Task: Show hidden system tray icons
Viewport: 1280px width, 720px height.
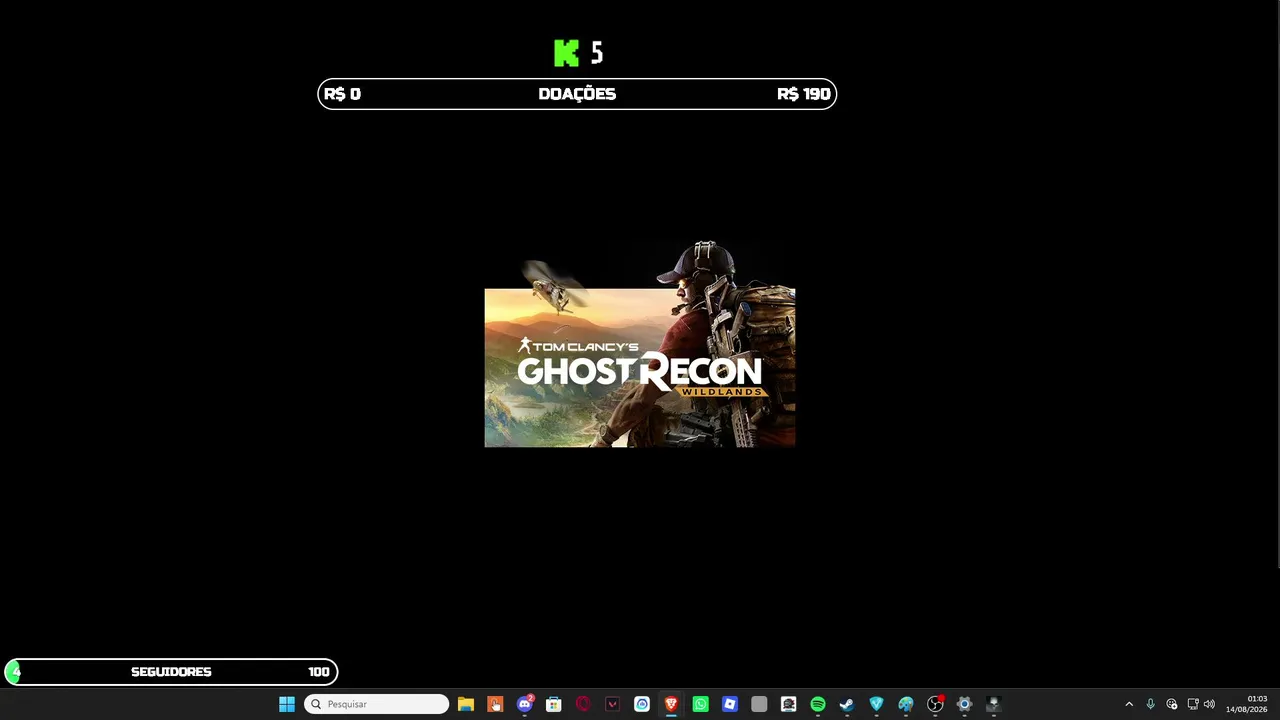Action: tap(1129, 704)
